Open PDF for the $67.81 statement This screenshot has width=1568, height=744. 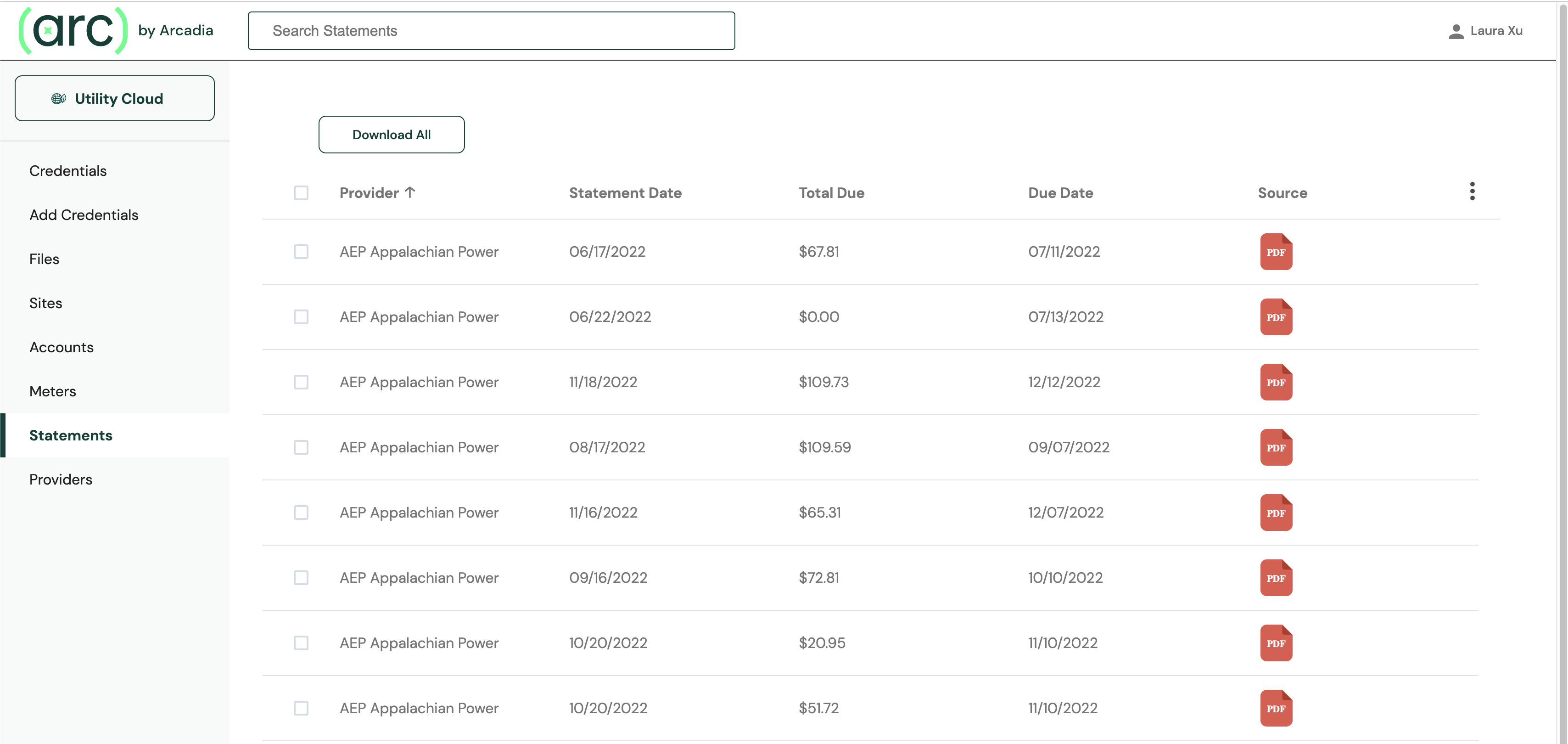(x=1276, y=252)
